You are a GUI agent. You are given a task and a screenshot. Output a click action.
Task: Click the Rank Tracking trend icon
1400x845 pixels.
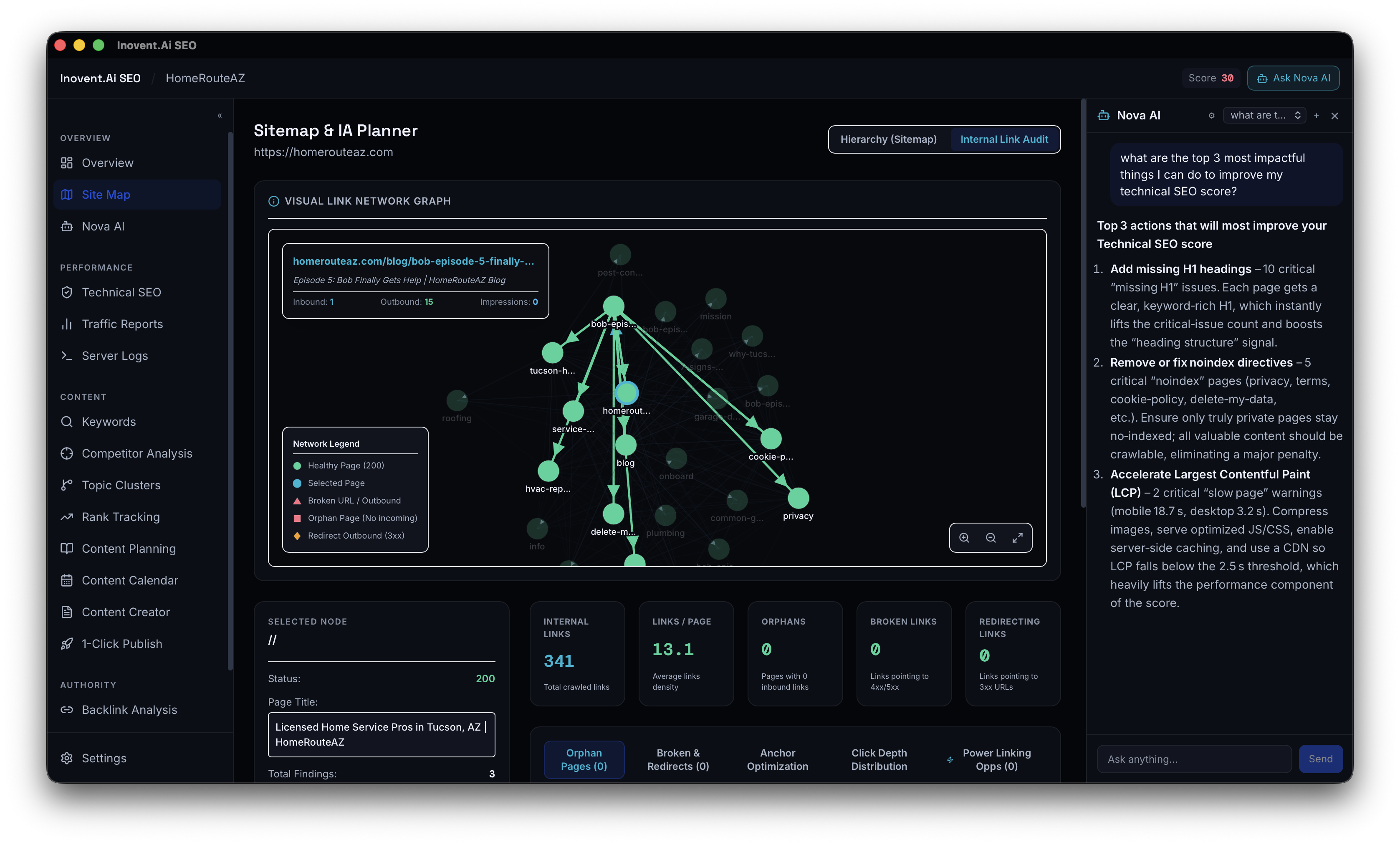pos(66,517)
